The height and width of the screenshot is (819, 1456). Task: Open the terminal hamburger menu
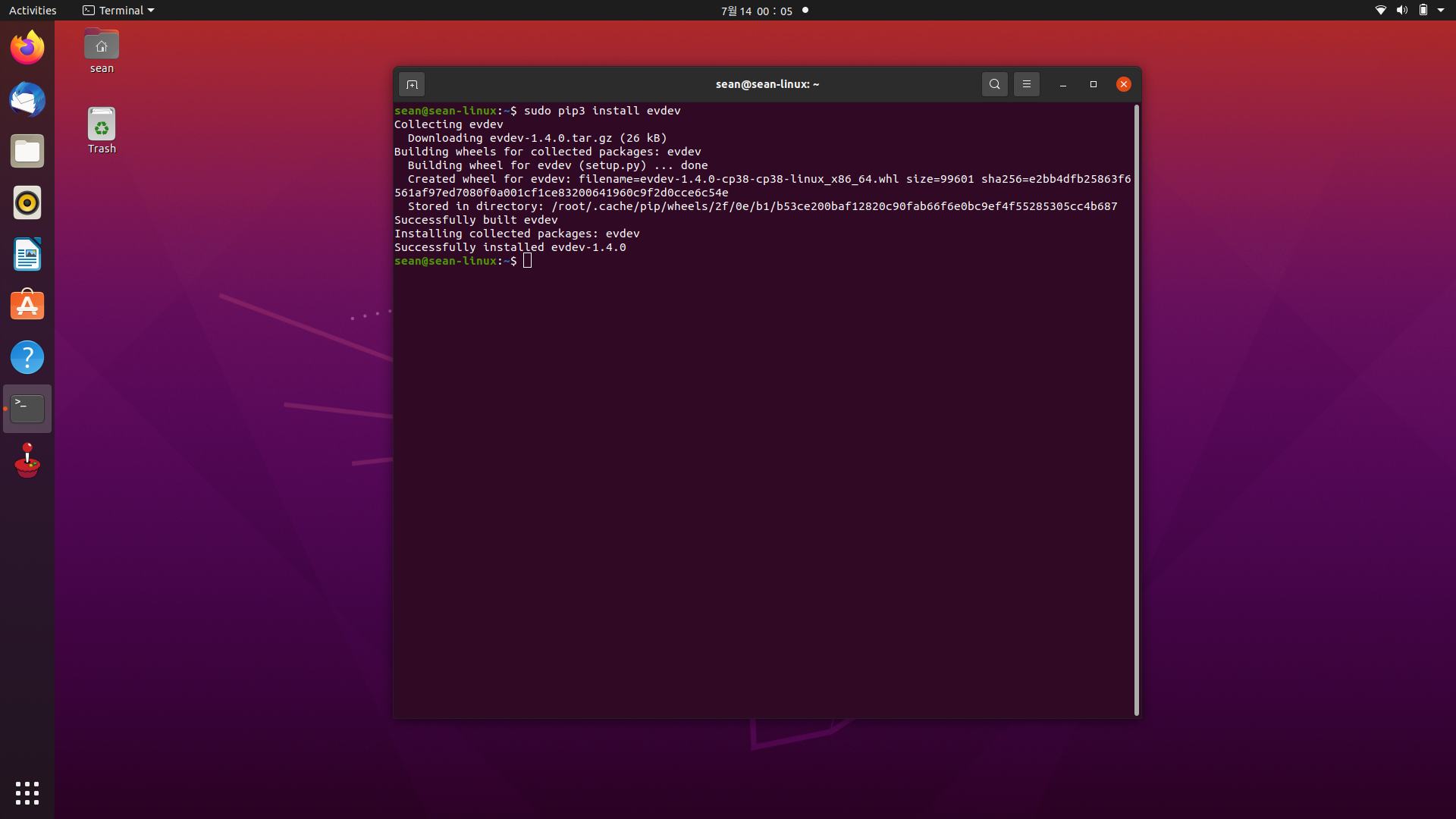click(1027, 84)
